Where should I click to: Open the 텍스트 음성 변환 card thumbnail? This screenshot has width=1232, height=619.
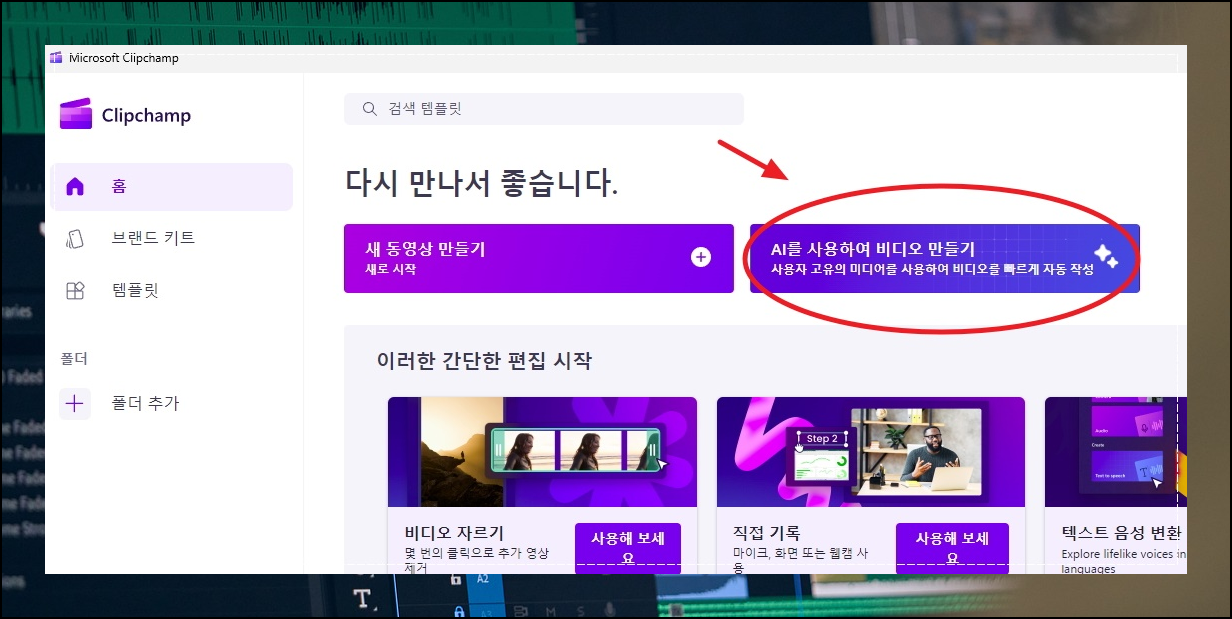click(1116, 452)
